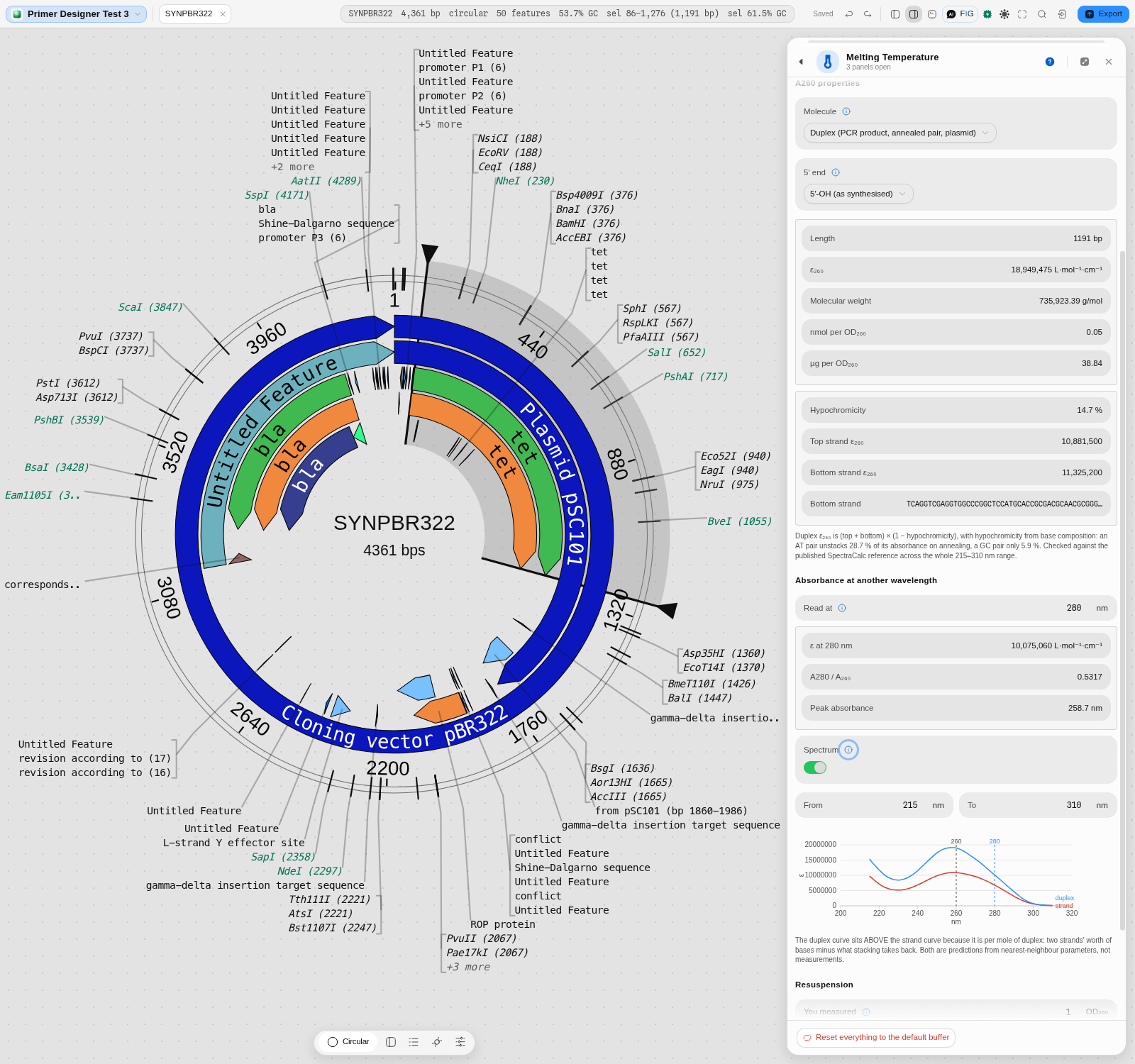
Task: Click the Bottom strand sequence row
Action: pos(956,504)
